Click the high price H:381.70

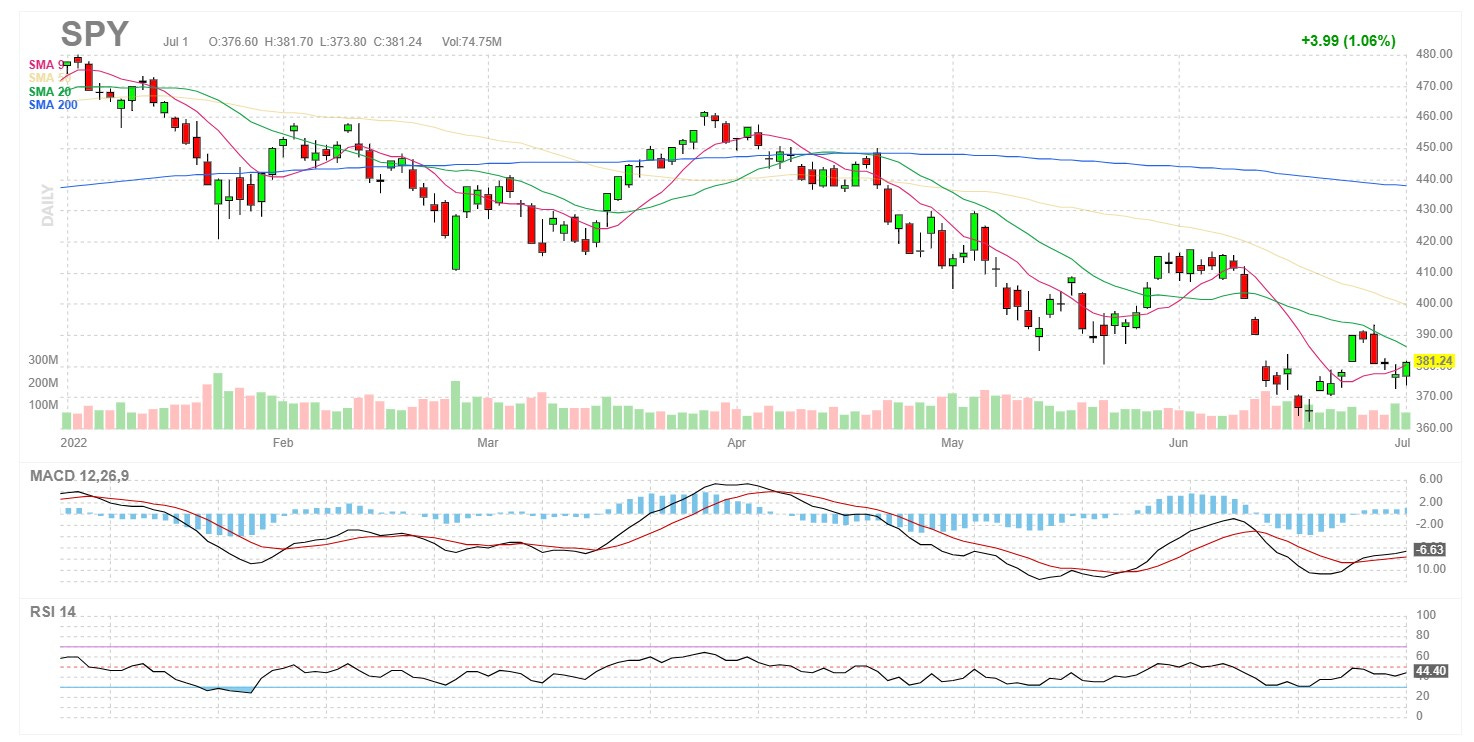(x=289, y=42)
